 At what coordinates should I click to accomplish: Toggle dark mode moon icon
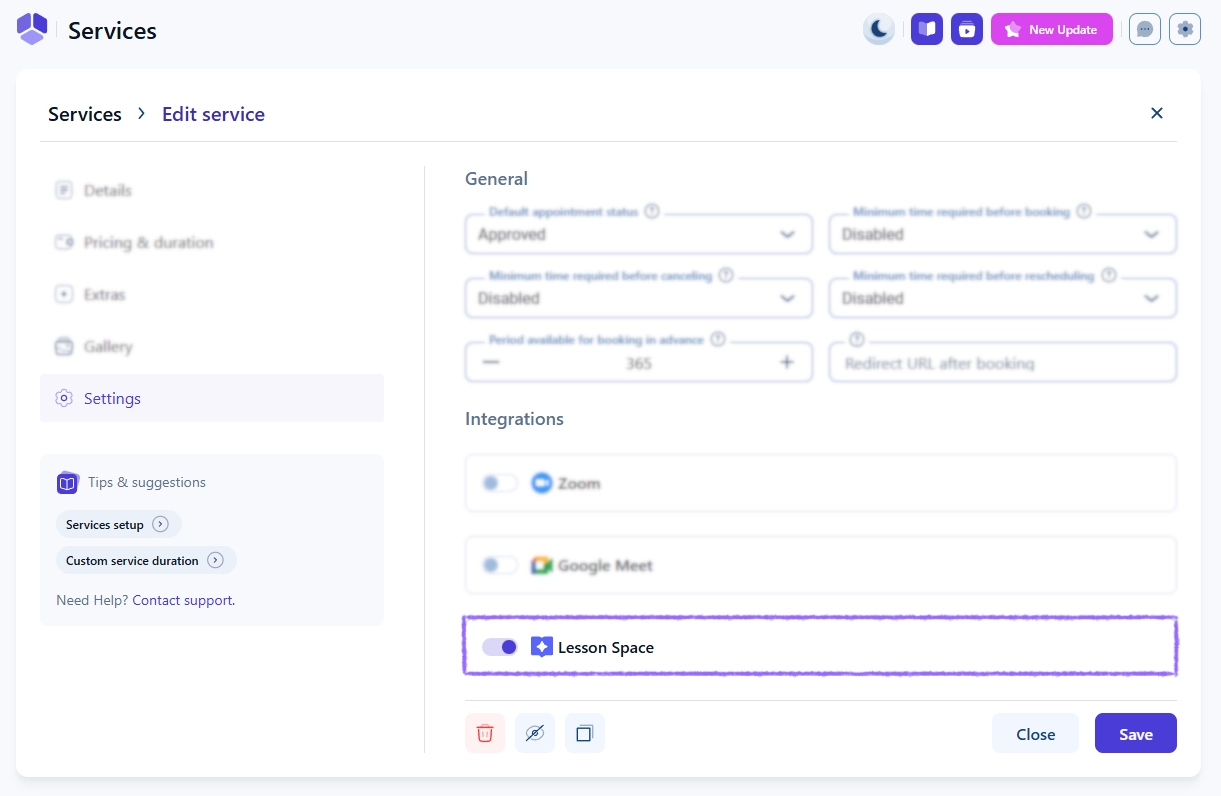click(878, 29)
